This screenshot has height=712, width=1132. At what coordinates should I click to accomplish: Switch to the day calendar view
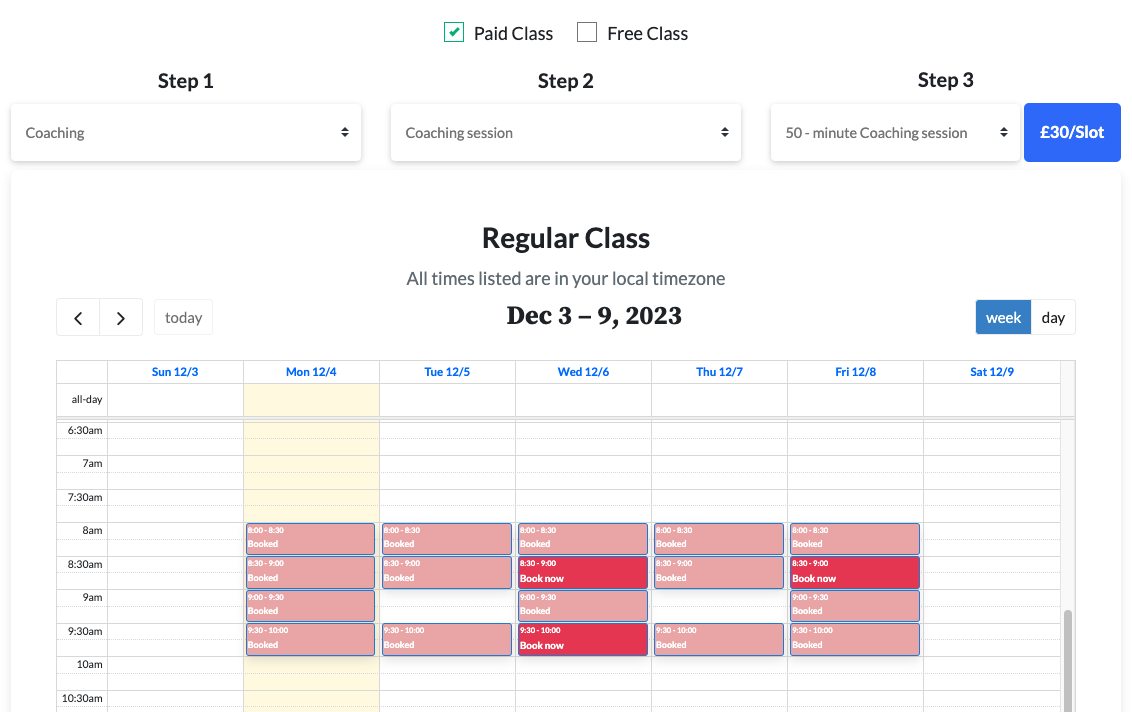pyautogui.click(x=1053, y=317)
